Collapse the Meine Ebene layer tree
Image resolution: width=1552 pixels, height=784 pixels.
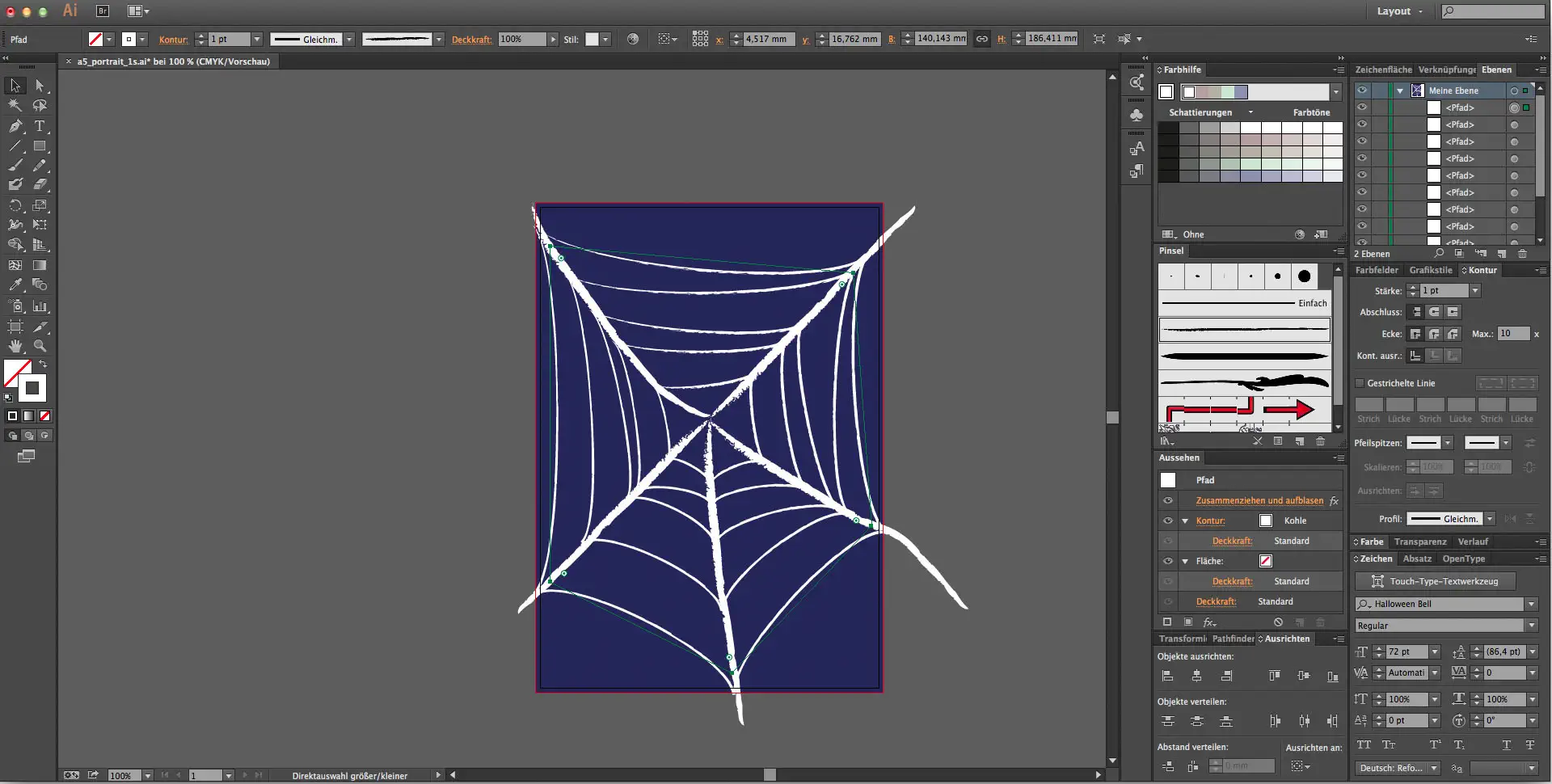[1400, 91]
